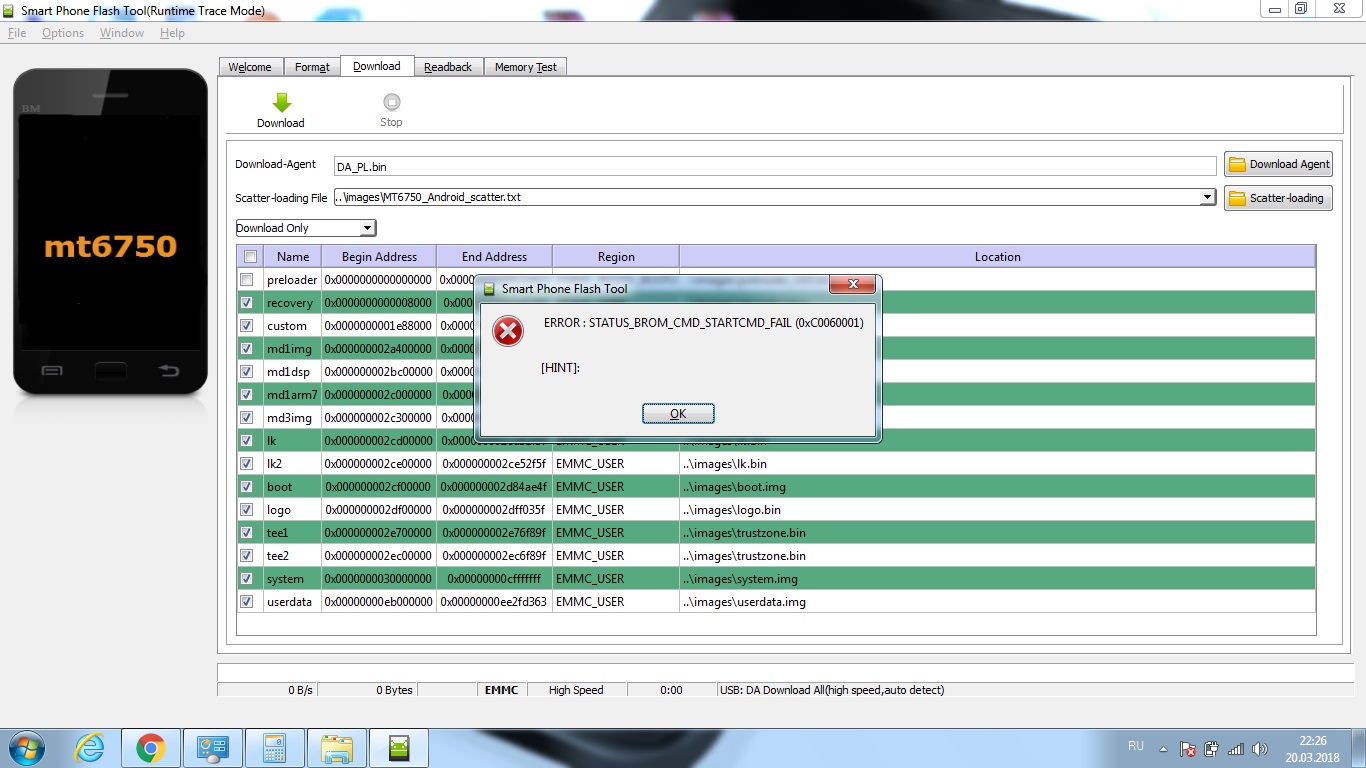Enable the preloader partition checkbox
This screenshot has width=1366, height=768.
tap(247, 280)
